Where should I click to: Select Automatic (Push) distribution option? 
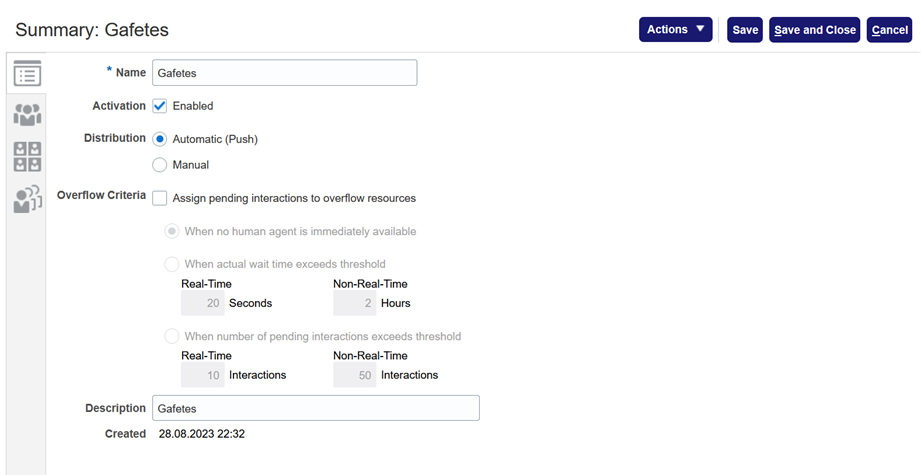[159, 139]
